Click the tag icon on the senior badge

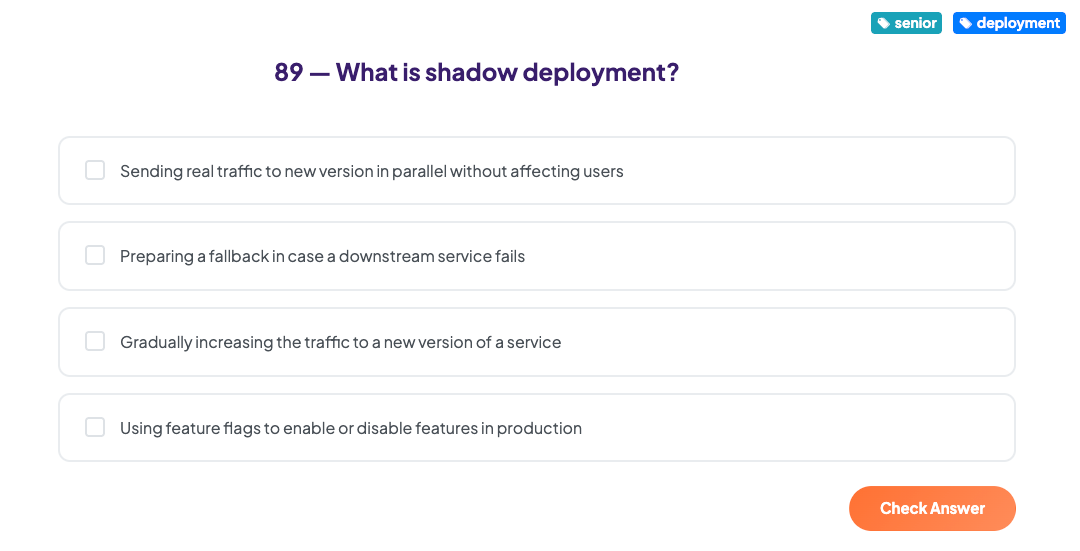coord(884,23)
